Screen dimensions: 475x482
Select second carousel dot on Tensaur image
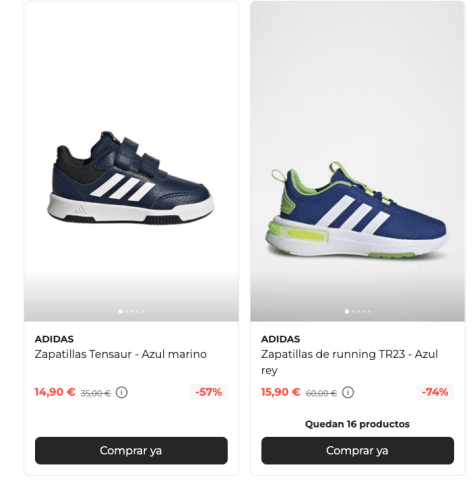point(127,311)
